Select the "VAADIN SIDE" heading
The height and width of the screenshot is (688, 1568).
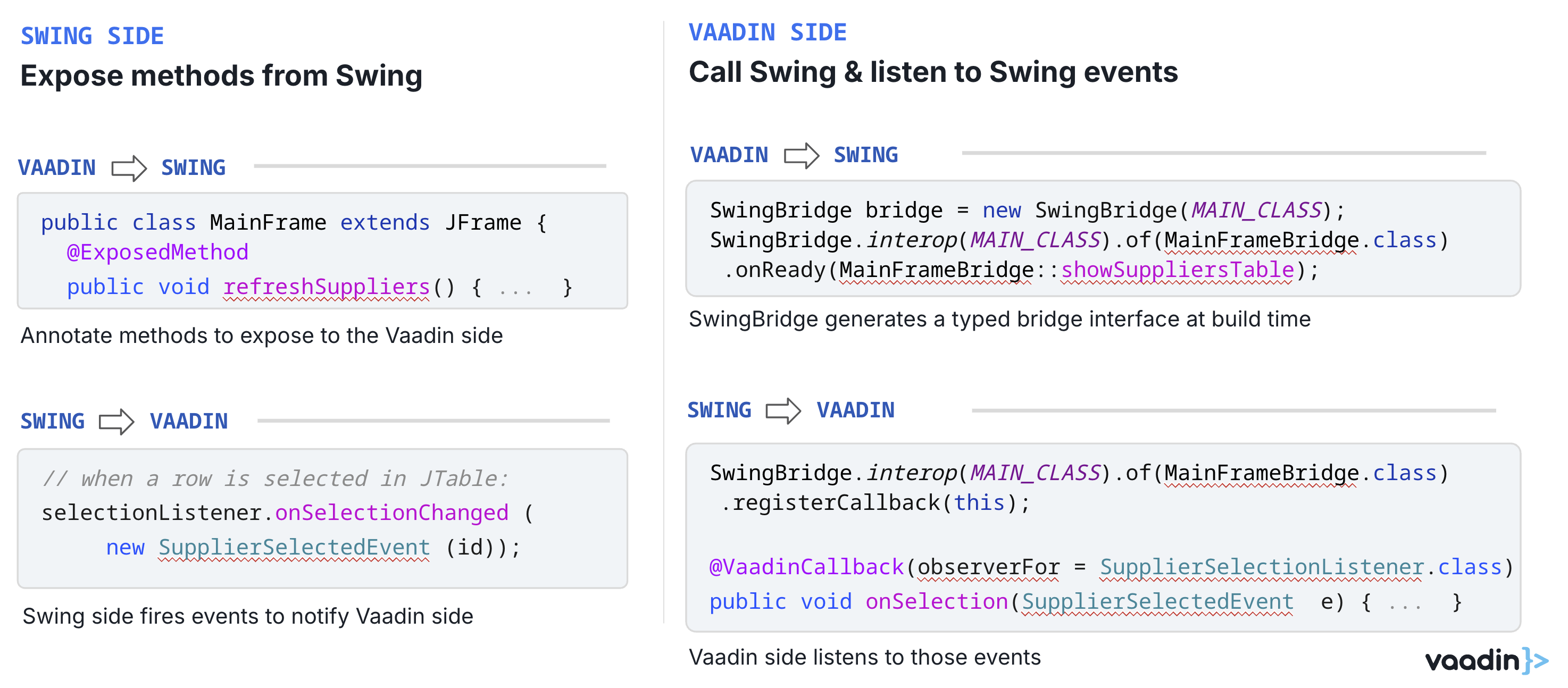click(x=768, y=32)
